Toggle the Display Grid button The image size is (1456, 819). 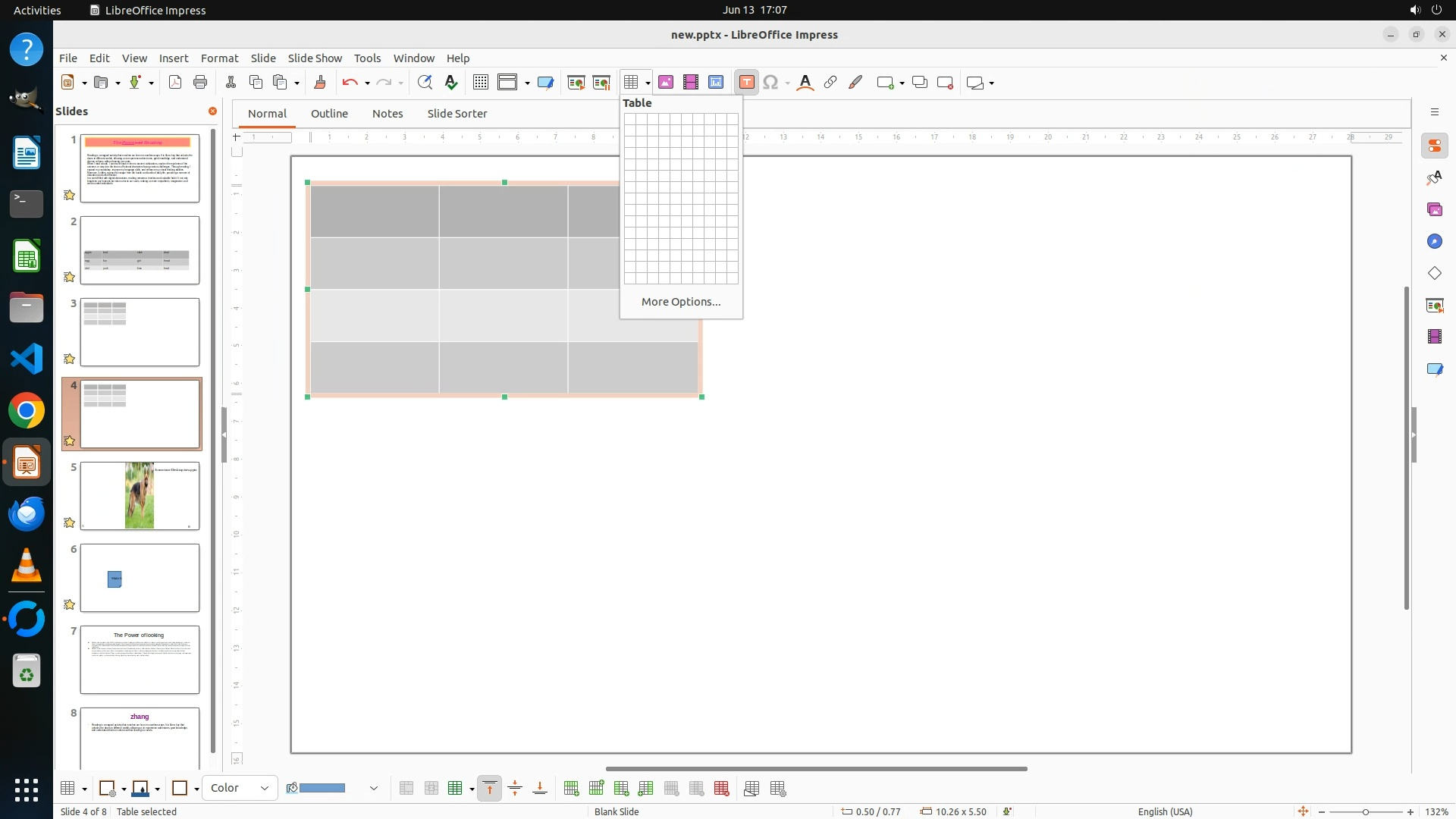click(480, 83)
